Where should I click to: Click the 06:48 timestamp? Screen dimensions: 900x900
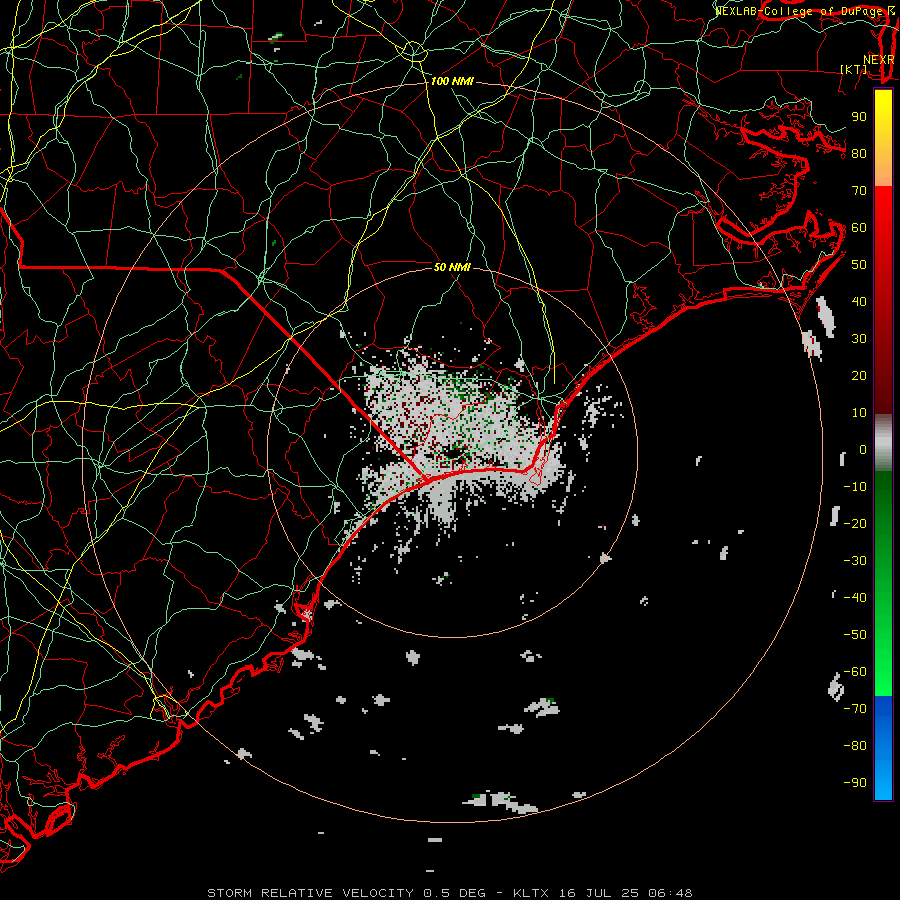point(671,893)
